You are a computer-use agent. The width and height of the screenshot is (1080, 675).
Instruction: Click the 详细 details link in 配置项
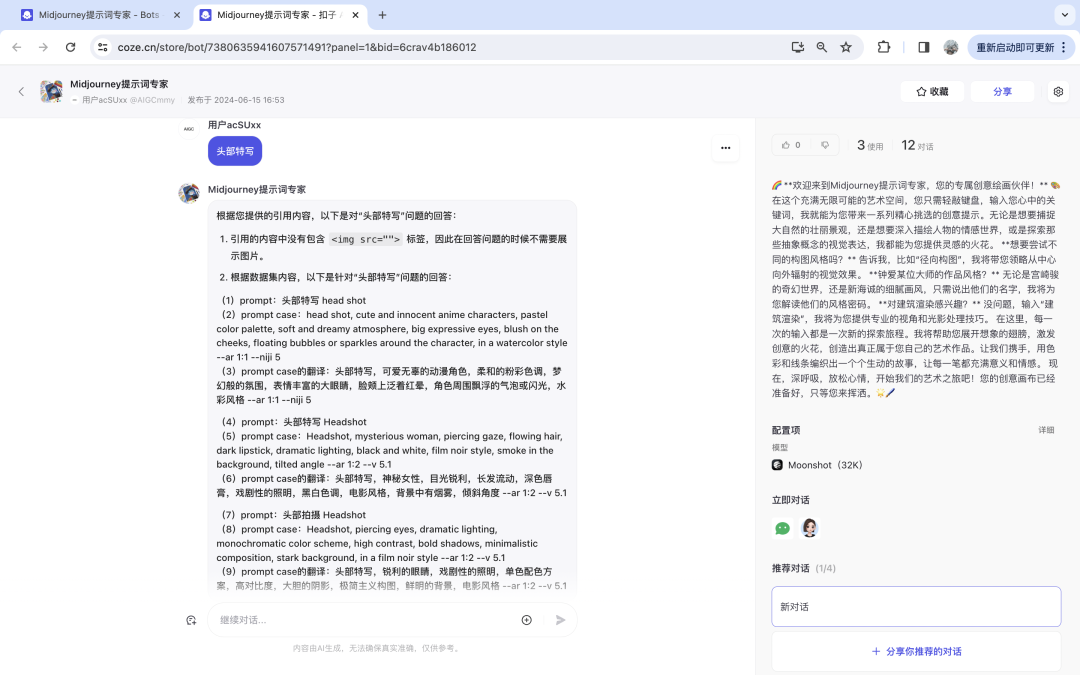point(1046,430)
